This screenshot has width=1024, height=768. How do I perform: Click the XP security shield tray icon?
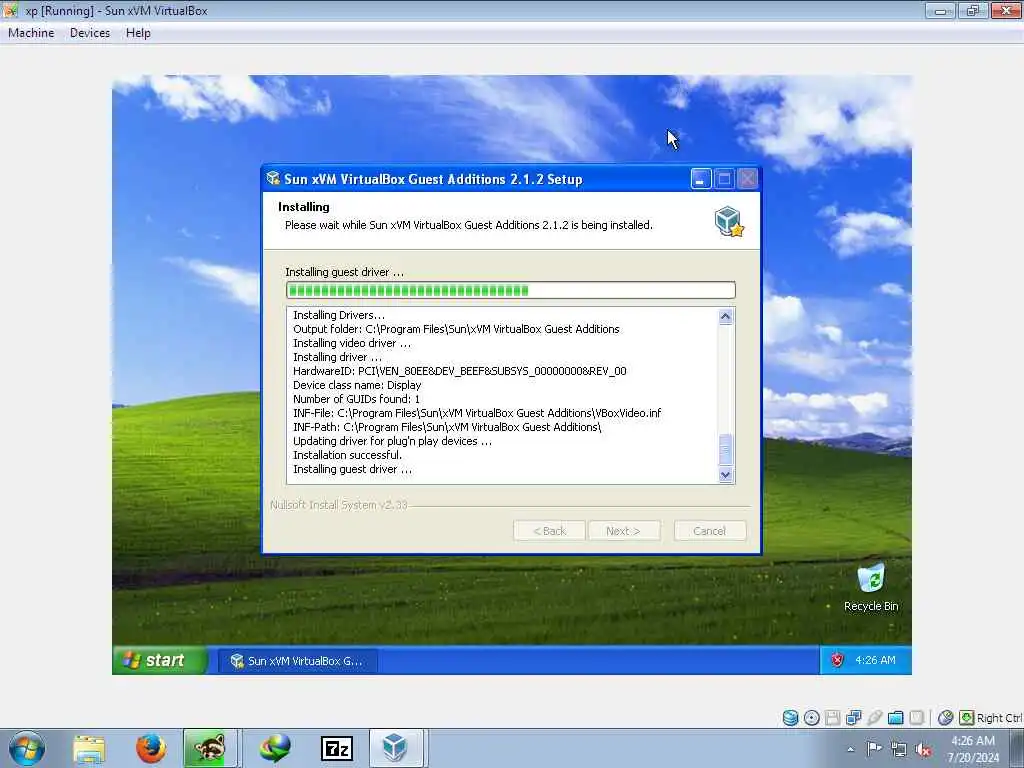click(837, 660)
